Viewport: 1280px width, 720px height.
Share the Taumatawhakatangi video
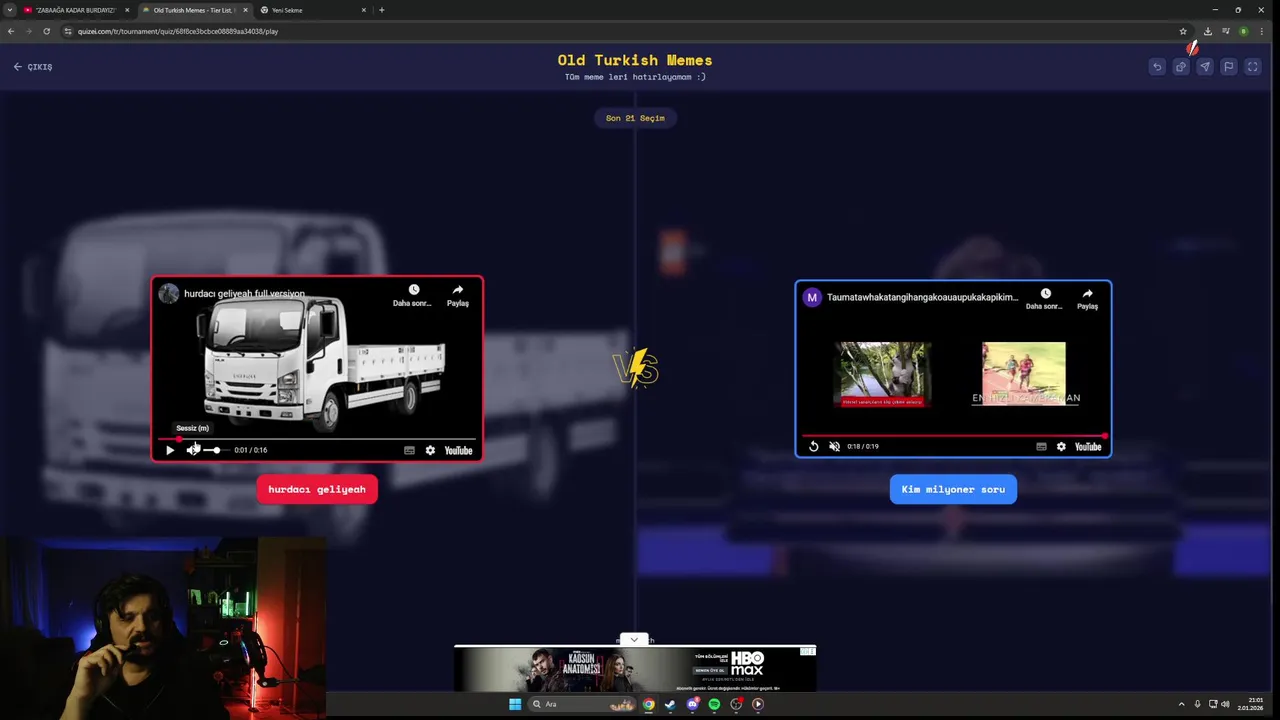(1087, 299)
